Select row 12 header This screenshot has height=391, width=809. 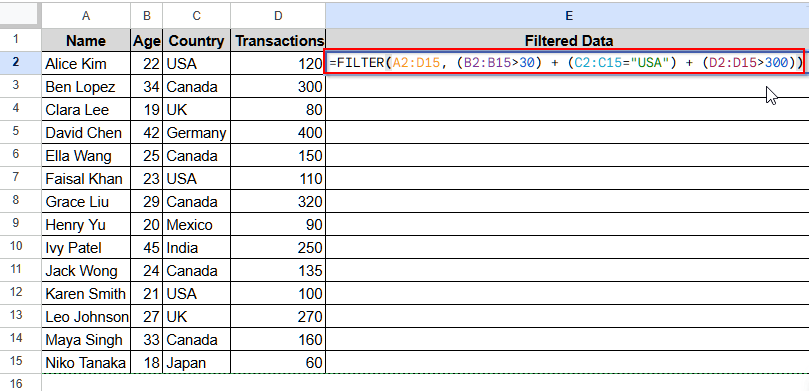[x=15, y=292]
